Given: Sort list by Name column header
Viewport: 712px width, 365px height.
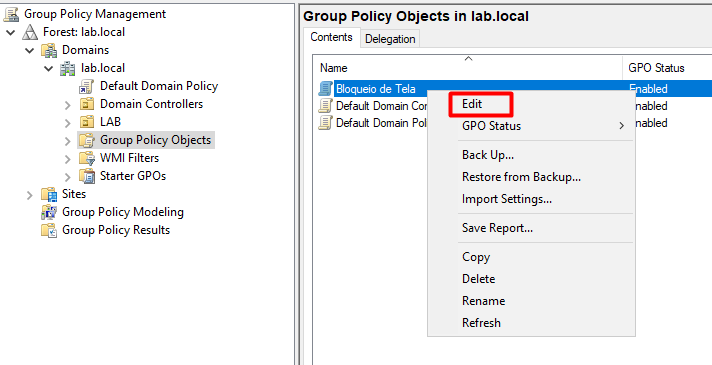Looking at the screenshot, I should pyautogui.click(x=468, y=68).
